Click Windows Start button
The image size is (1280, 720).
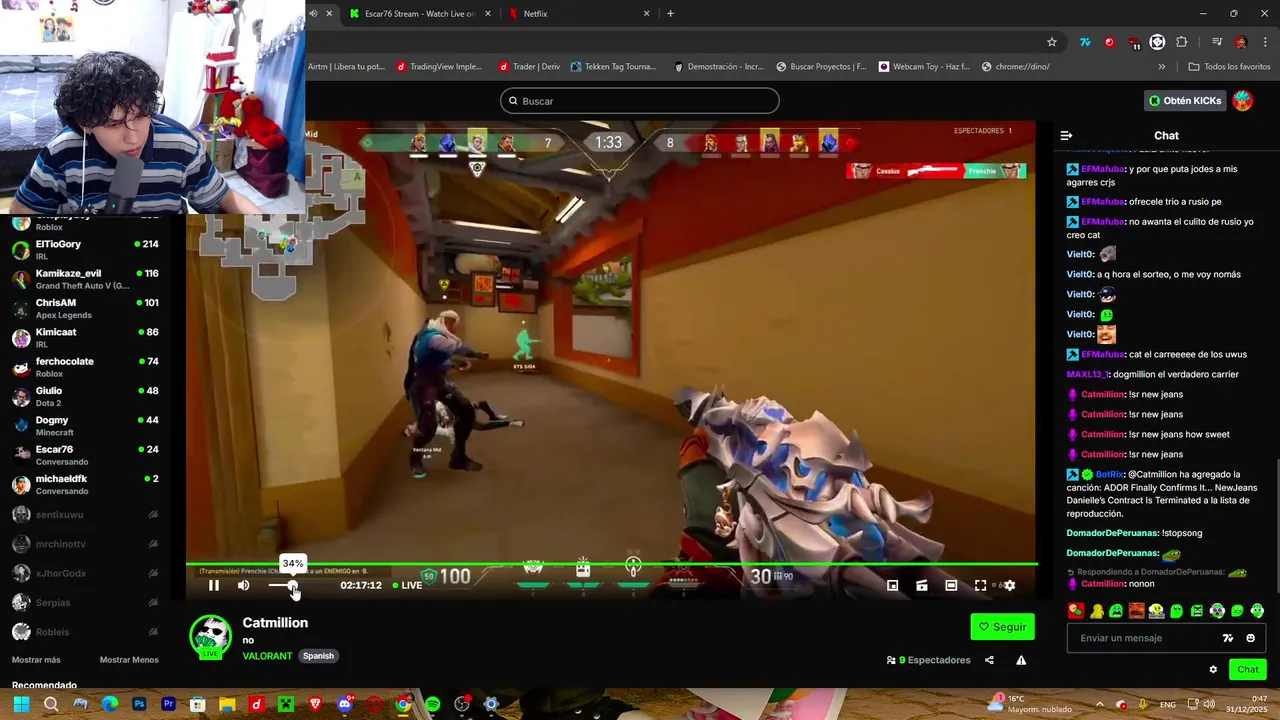[x=21, y=704]
